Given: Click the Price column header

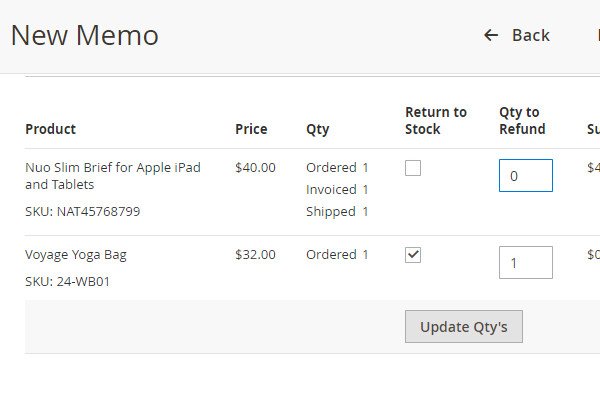Looking at the screenshot, I should [x=251, y=129].
